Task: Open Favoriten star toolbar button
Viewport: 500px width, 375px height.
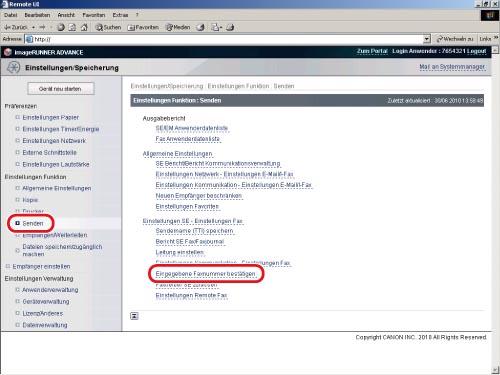Action: [143, 27]
